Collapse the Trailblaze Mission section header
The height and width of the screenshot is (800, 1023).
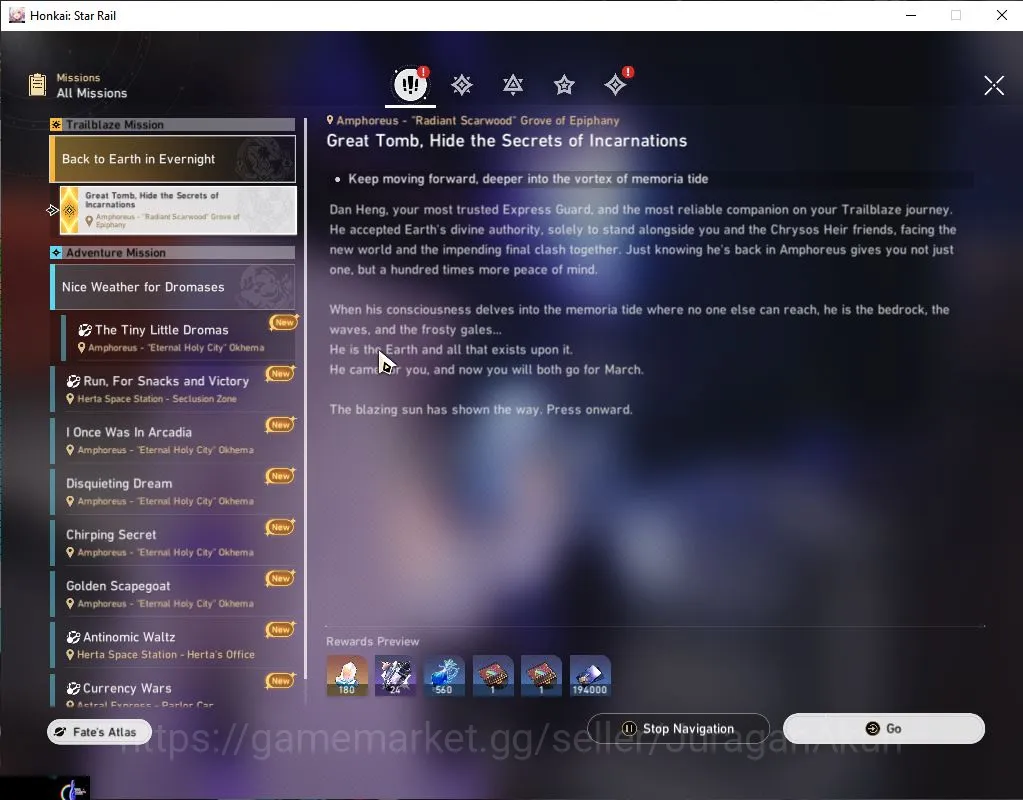click(x=173, y=124)
